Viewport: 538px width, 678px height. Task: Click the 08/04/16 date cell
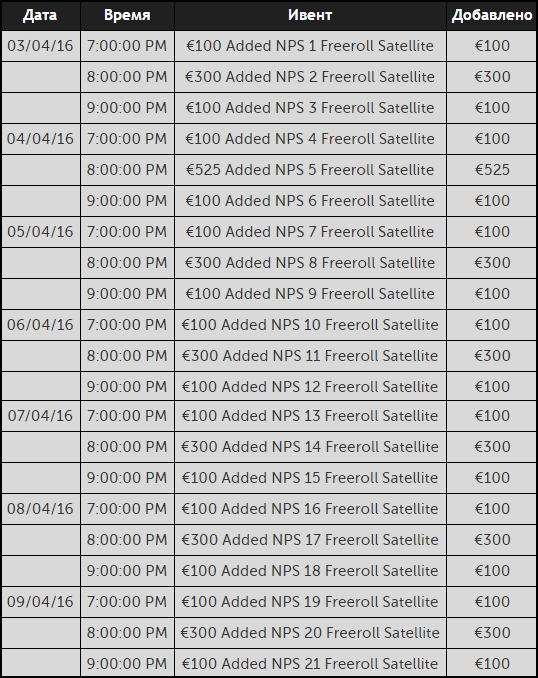(40, 509)
